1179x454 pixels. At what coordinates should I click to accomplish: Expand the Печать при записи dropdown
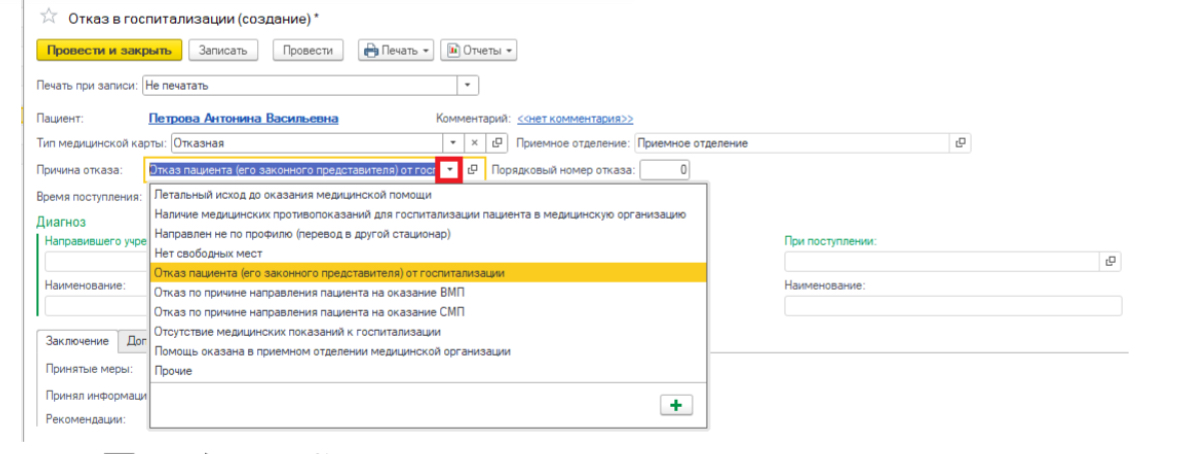coord(468,86)
